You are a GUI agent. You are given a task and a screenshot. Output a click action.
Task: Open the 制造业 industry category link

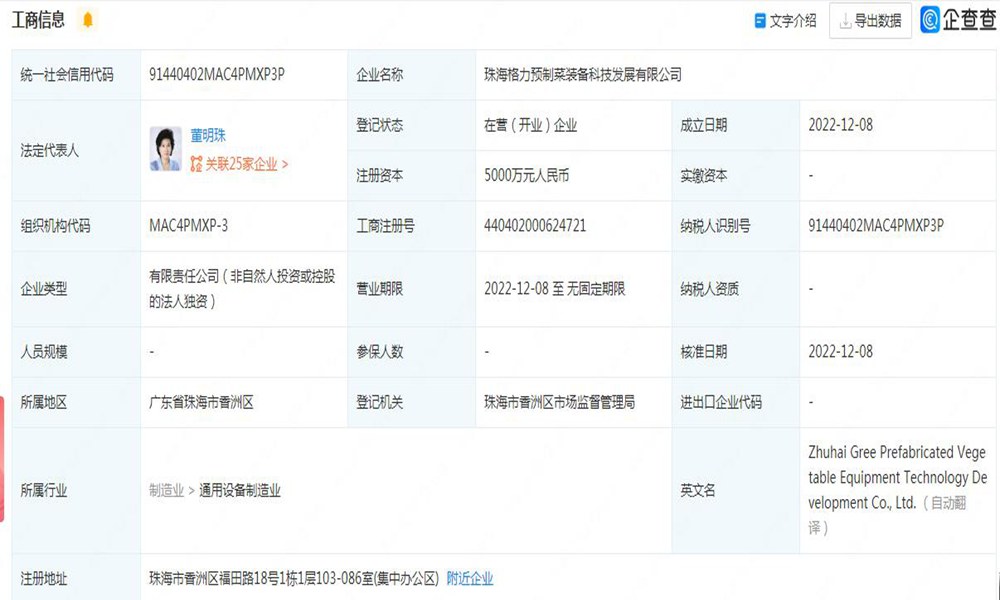tap(166, 490)
